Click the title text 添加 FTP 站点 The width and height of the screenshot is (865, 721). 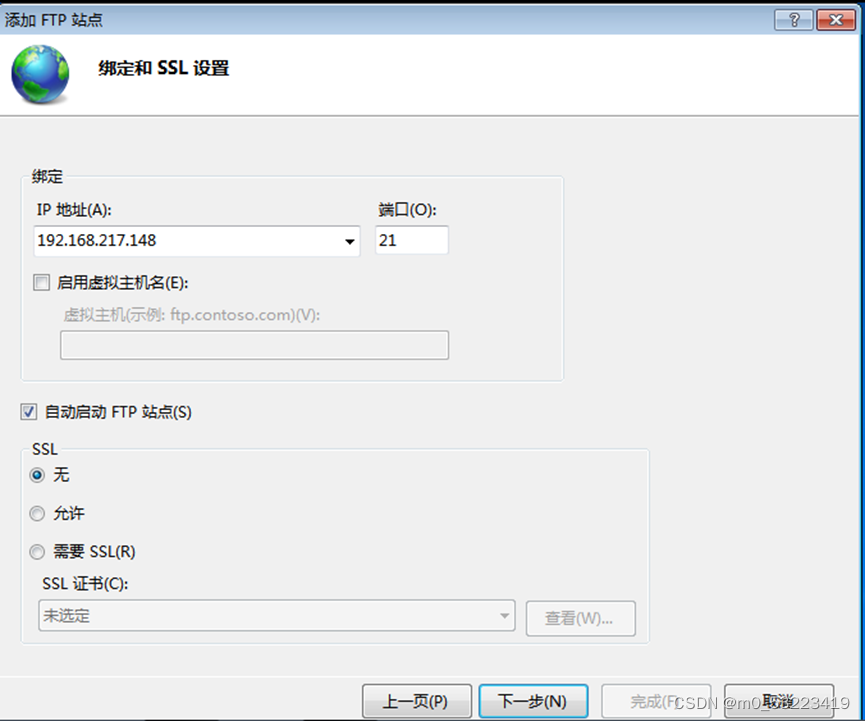(x=54, y=20)
